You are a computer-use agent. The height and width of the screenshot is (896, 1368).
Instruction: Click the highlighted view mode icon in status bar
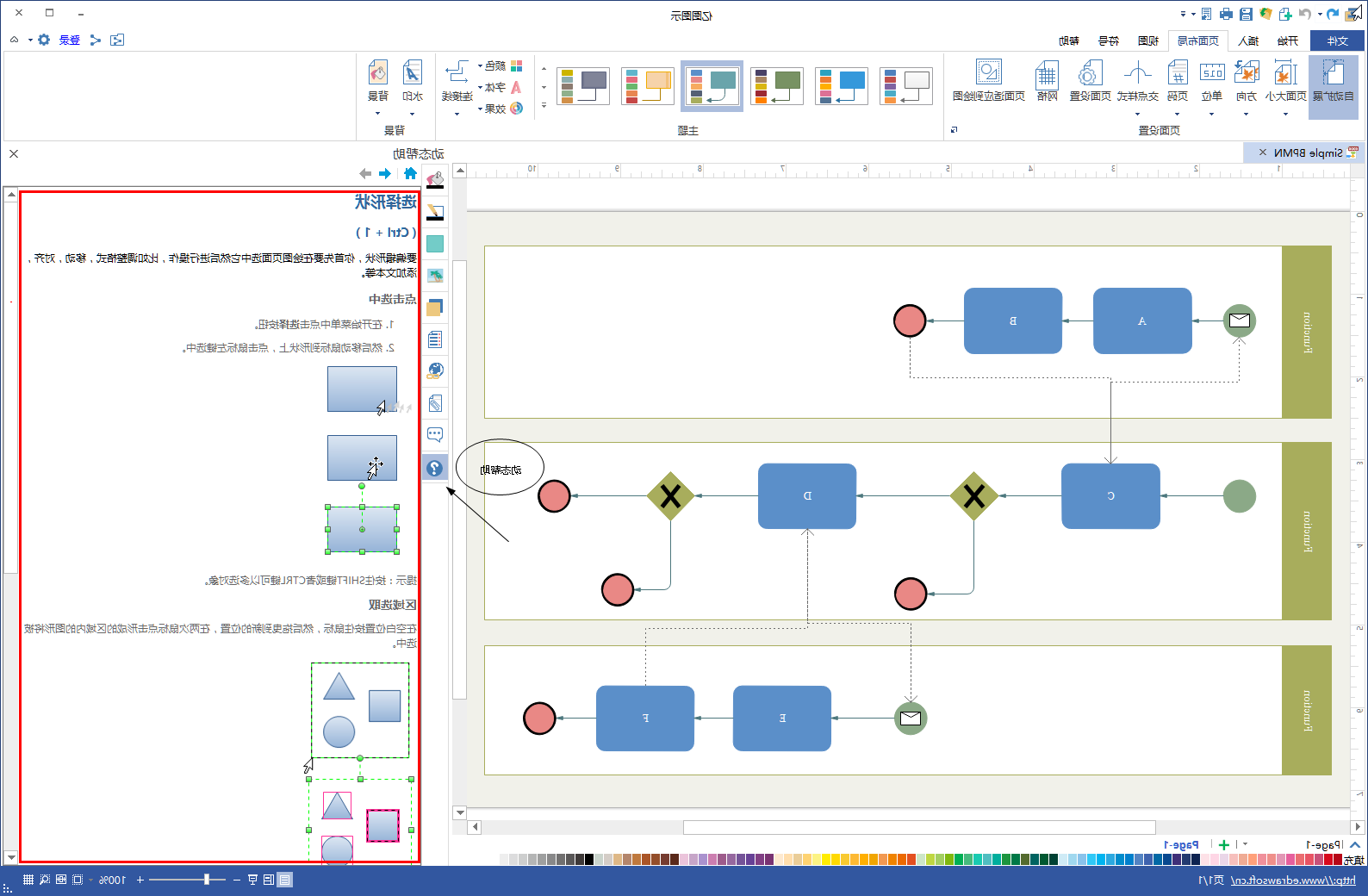click(285, 880)
